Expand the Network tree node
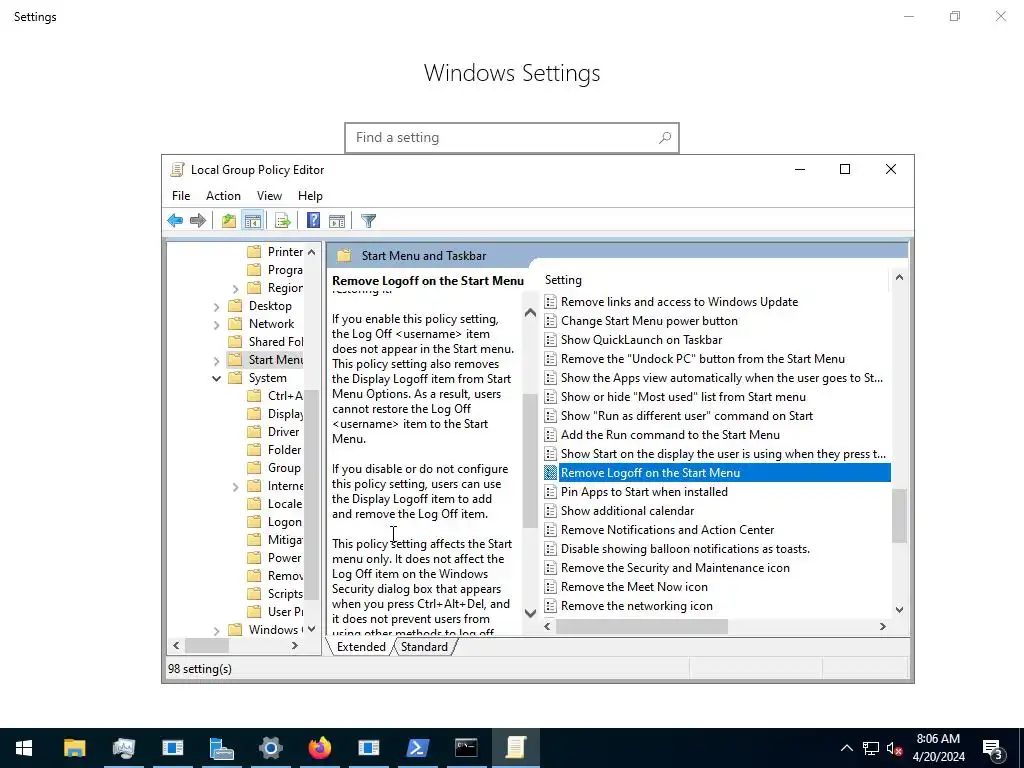 pyautogui.click(x=217, y=325)
